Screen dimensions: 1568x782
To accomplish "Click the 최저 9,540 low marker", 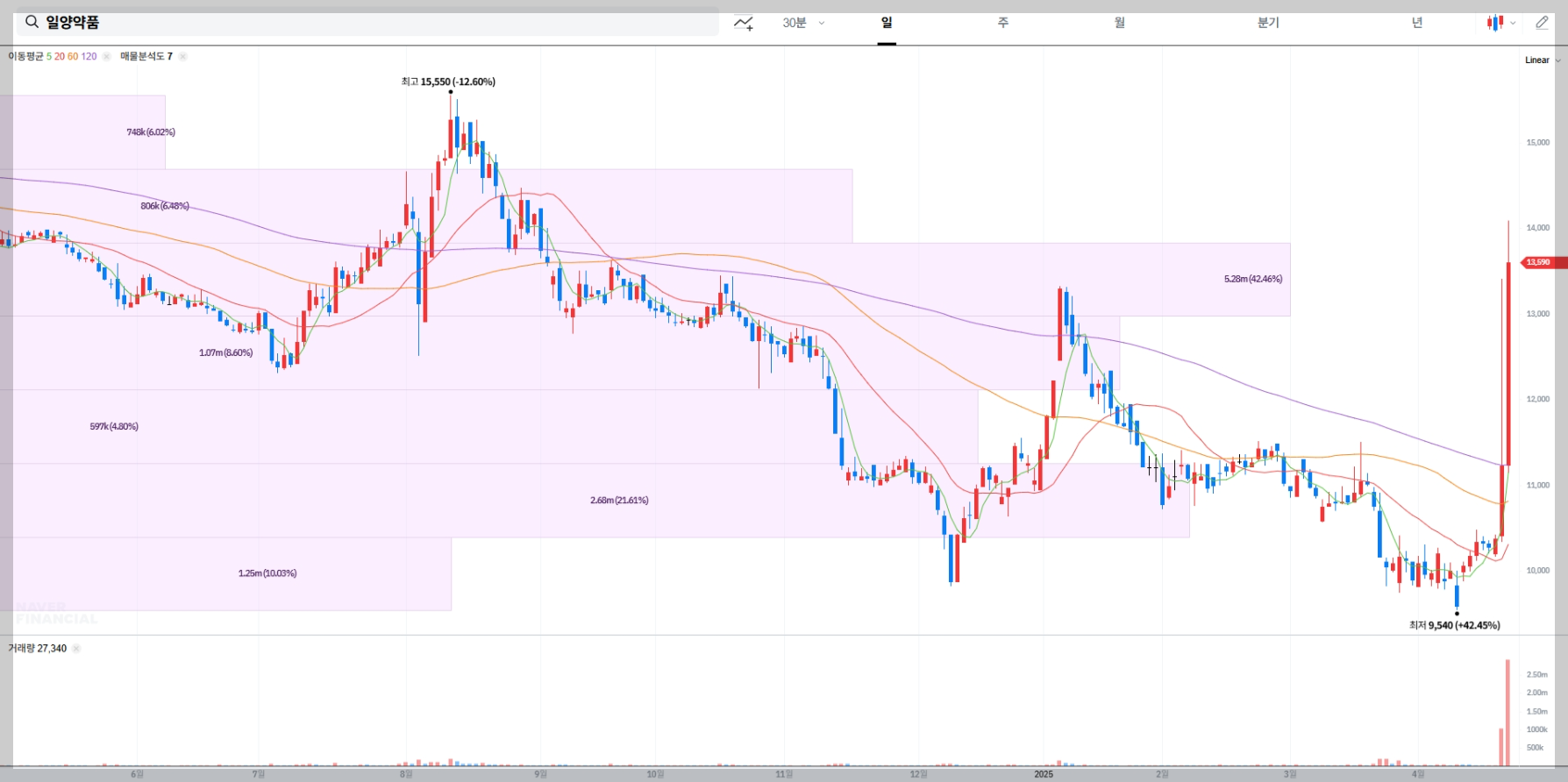I will [x=1455, y=625].
